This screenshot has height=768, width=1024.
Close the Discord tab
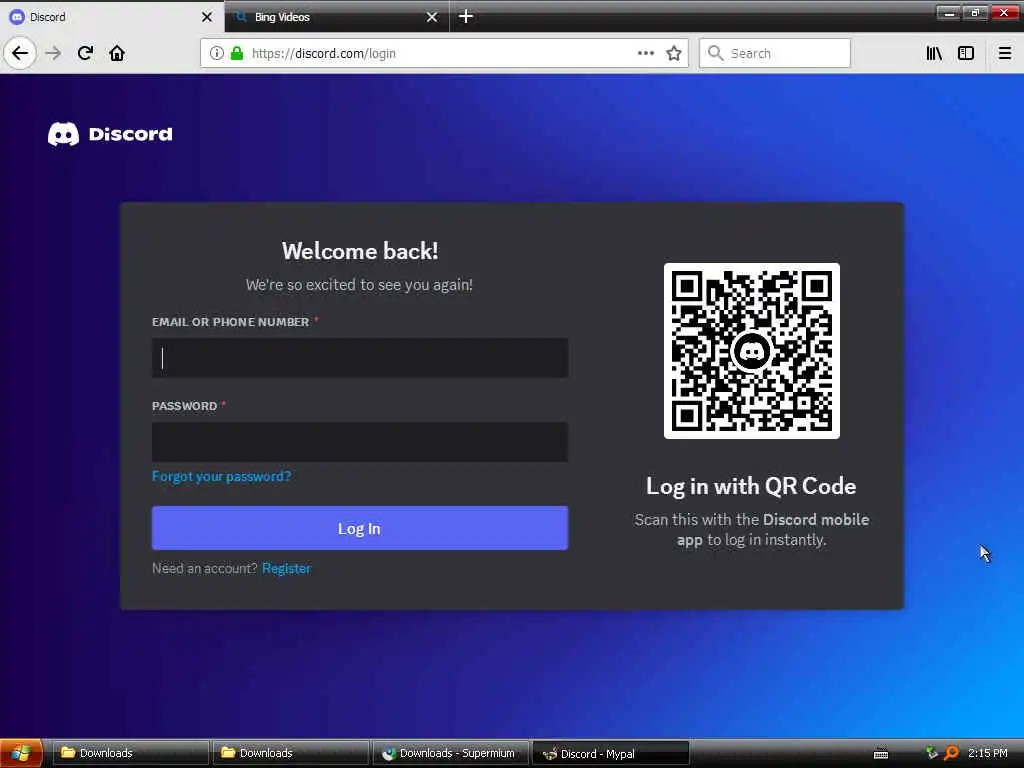207,17
